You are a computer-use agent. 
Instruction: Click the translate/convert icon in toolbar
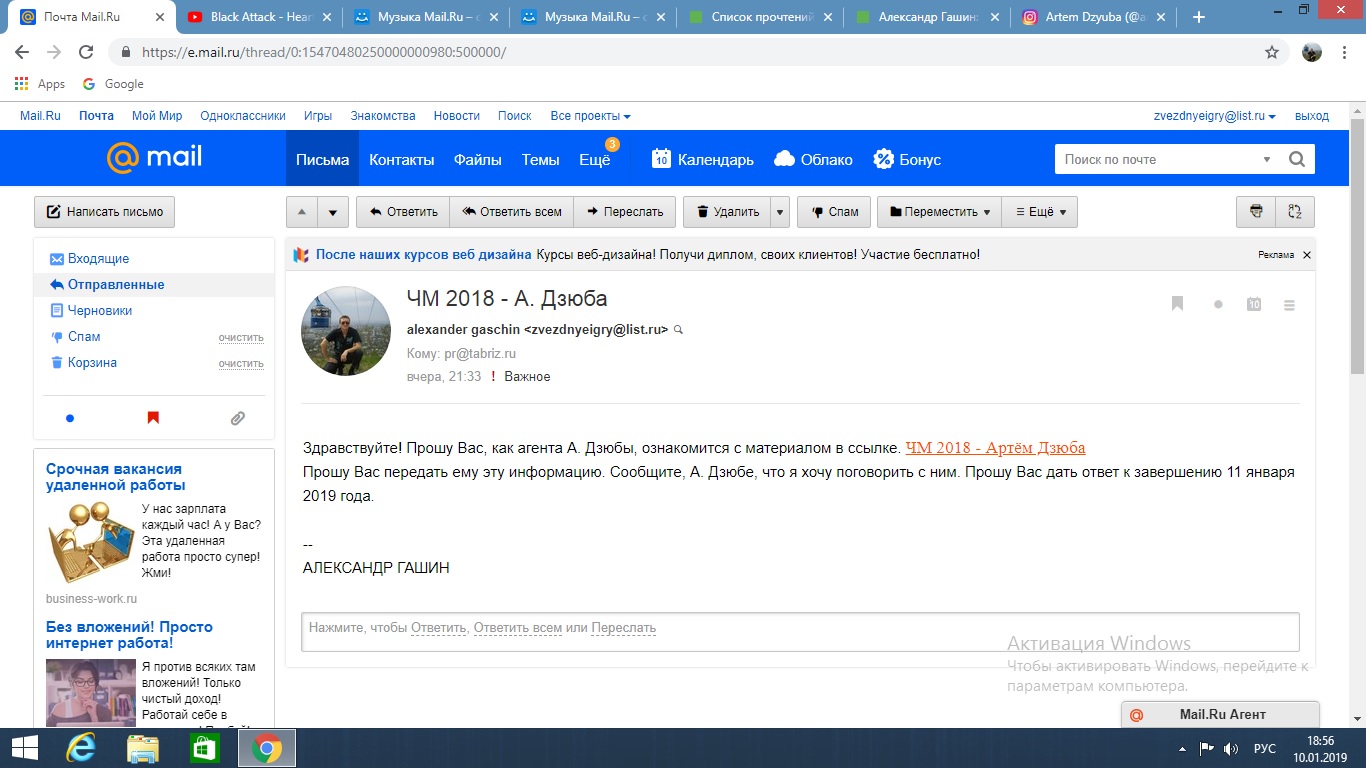pos(1295,212)
